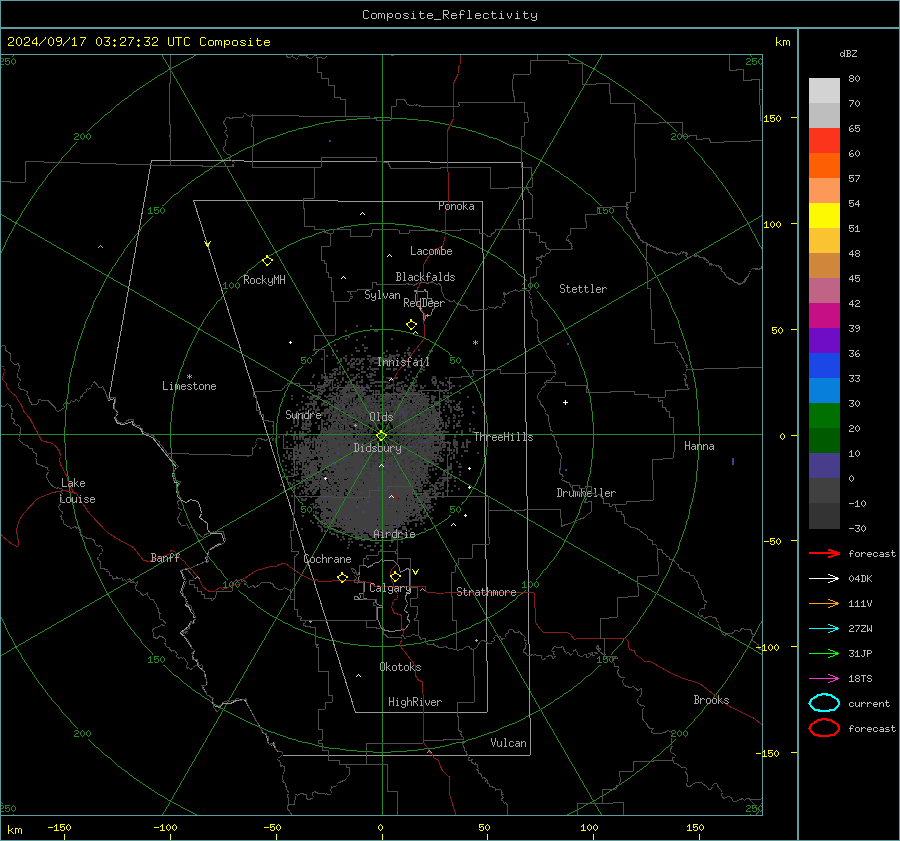Select the purple 39 dBZ color swatch
Image resolution: width=900 pixels, height=841 pixels.
[x=824, y=341]
